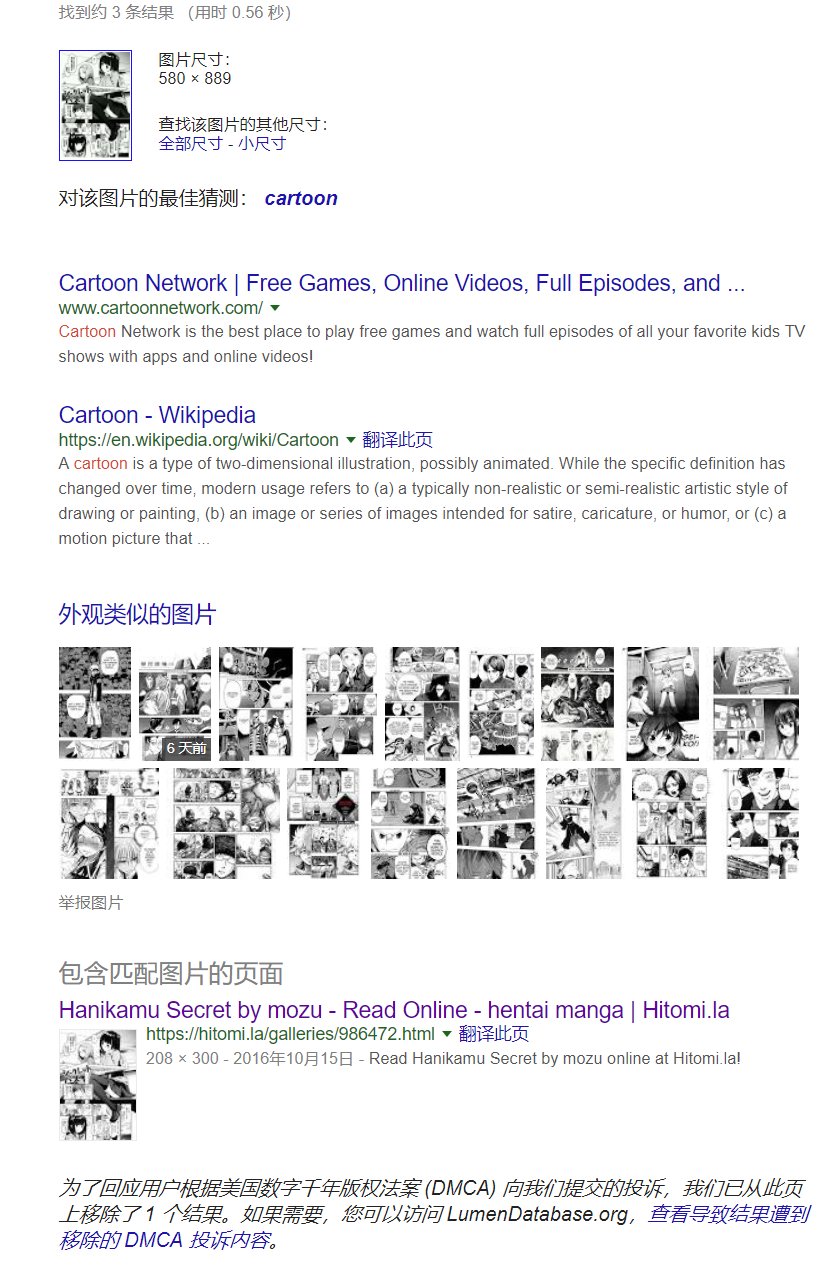Open the Cartoon Network result title
The image size is (835, 1271).
[x=402, y=283]
